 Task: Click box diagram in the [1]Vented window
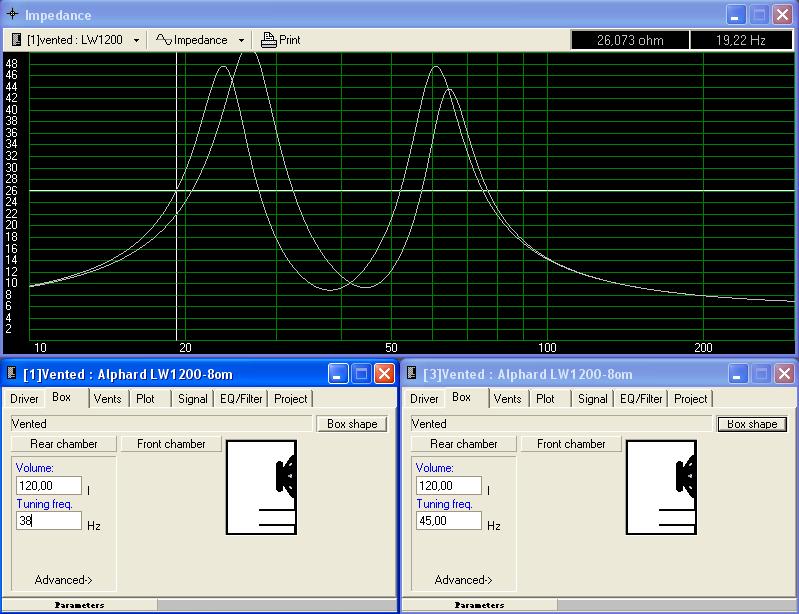(x=261, y=487)
